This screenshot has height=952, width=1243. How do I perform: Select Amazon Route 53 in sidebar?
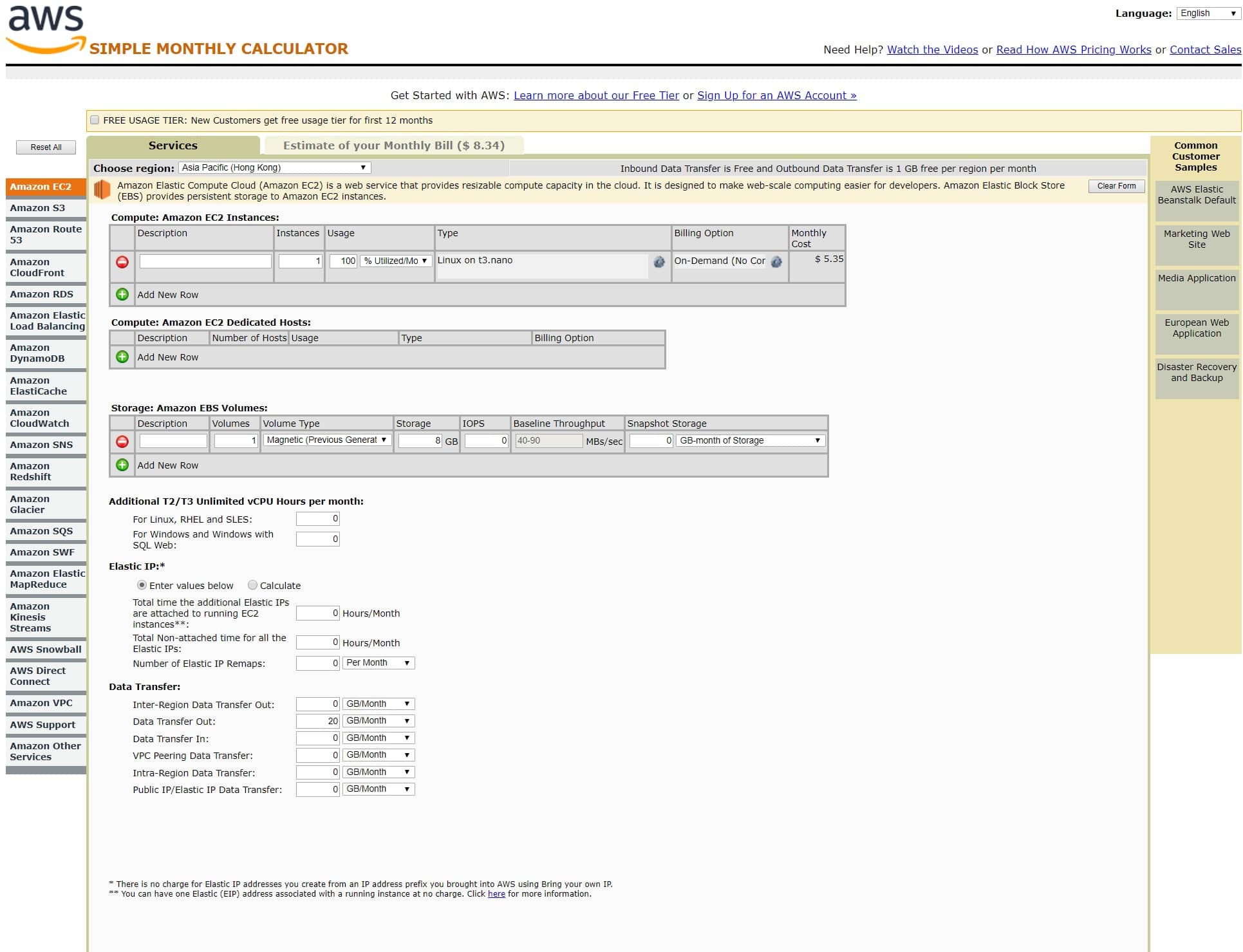(x=46, y=234)
